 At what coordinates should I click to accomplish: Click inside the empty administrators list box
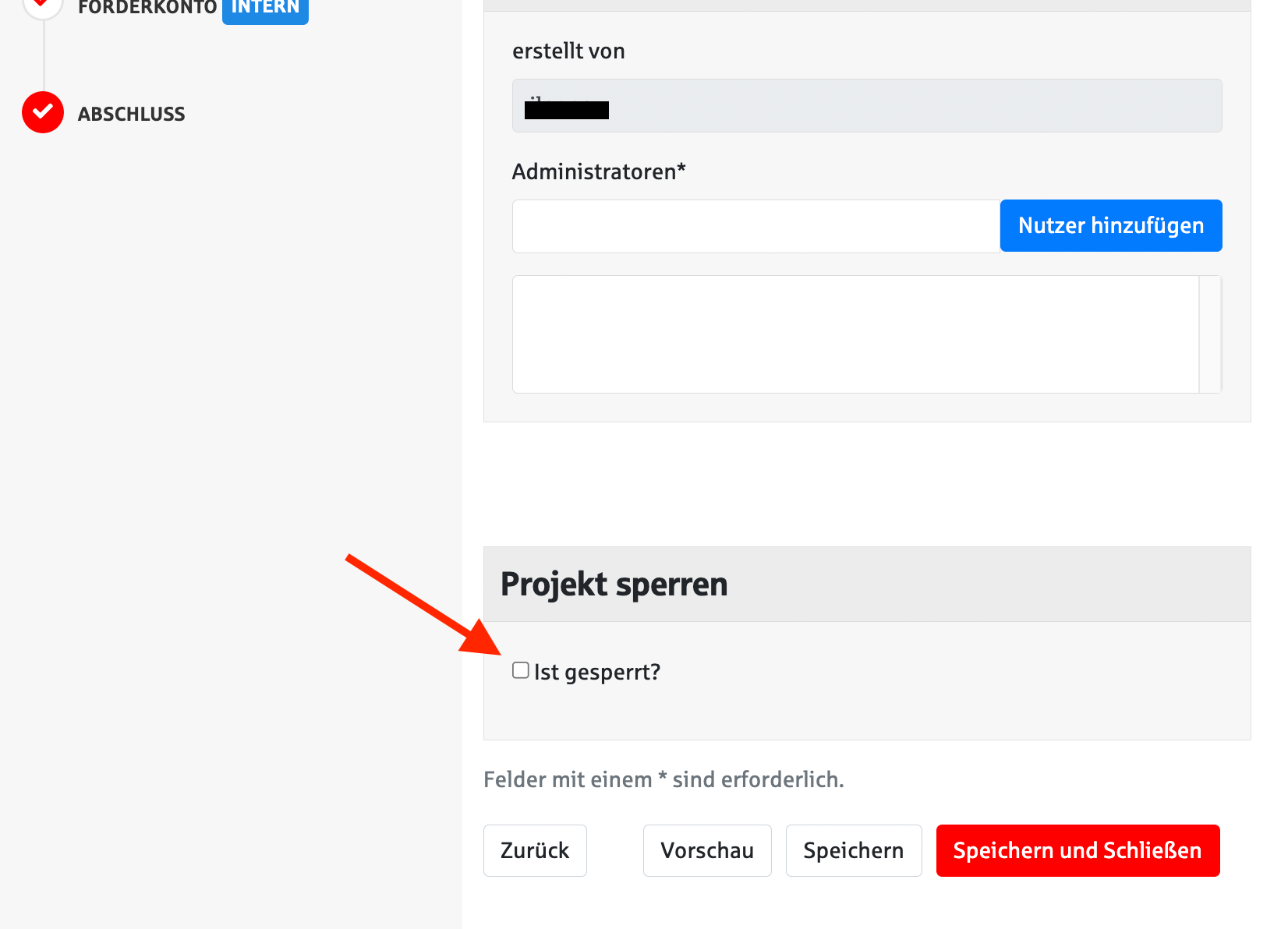855,334
